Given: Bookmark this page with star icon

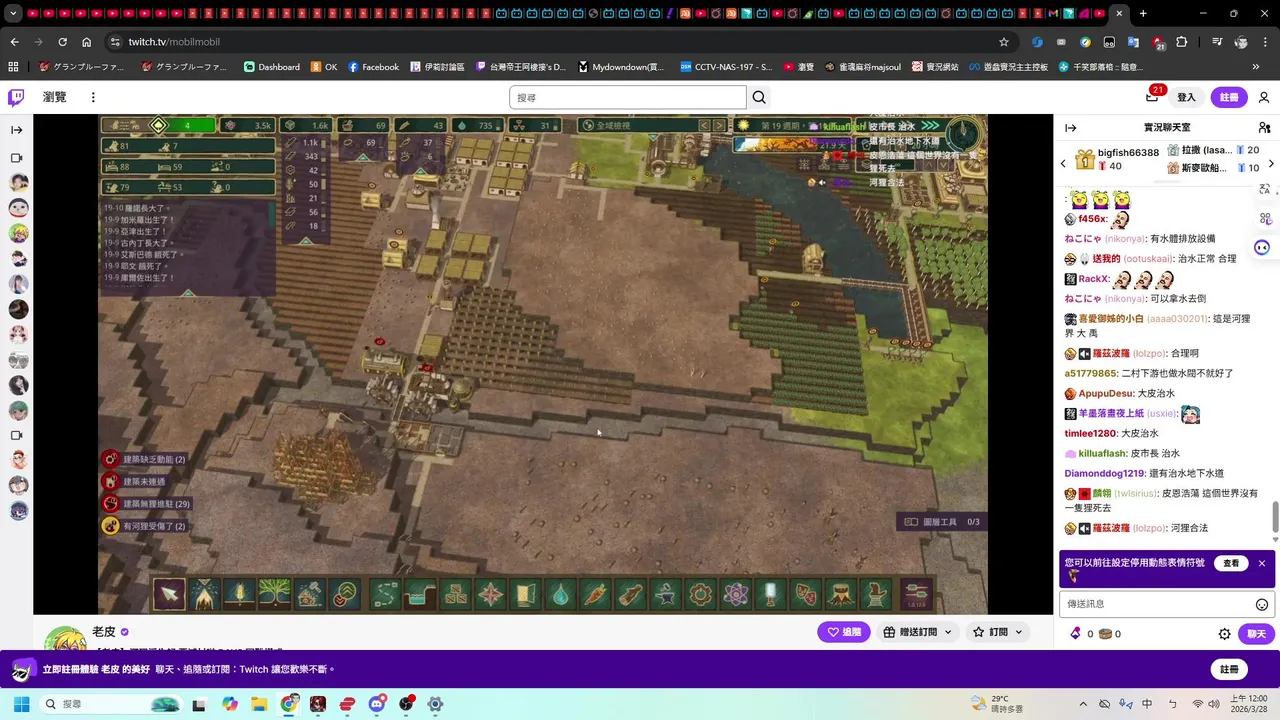Looking at the screenshot, I should click(x=1004, y=42).
